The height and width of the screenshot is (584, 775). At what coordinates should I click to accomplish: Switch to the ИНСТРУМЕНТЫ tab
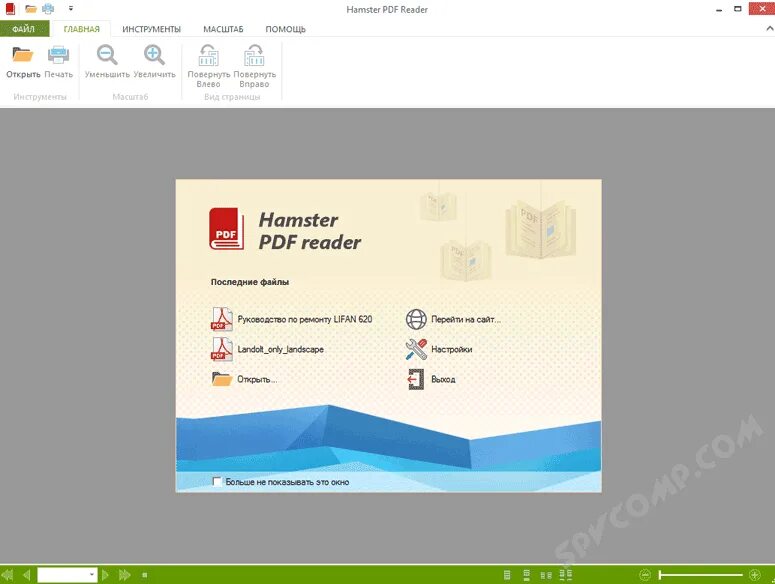coord(151,29)
